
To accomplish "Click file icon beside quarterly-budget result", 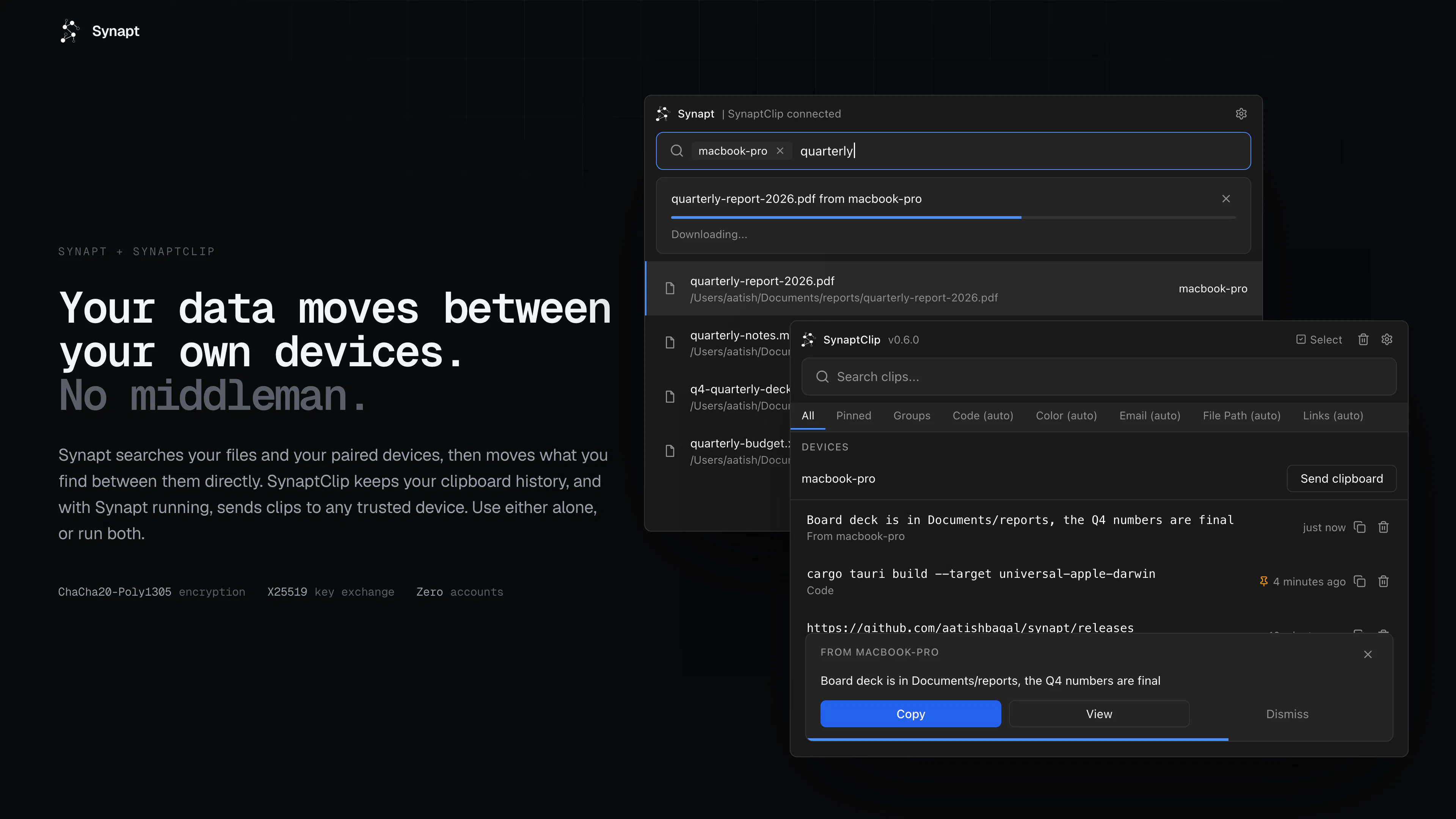I will point(670,451).
